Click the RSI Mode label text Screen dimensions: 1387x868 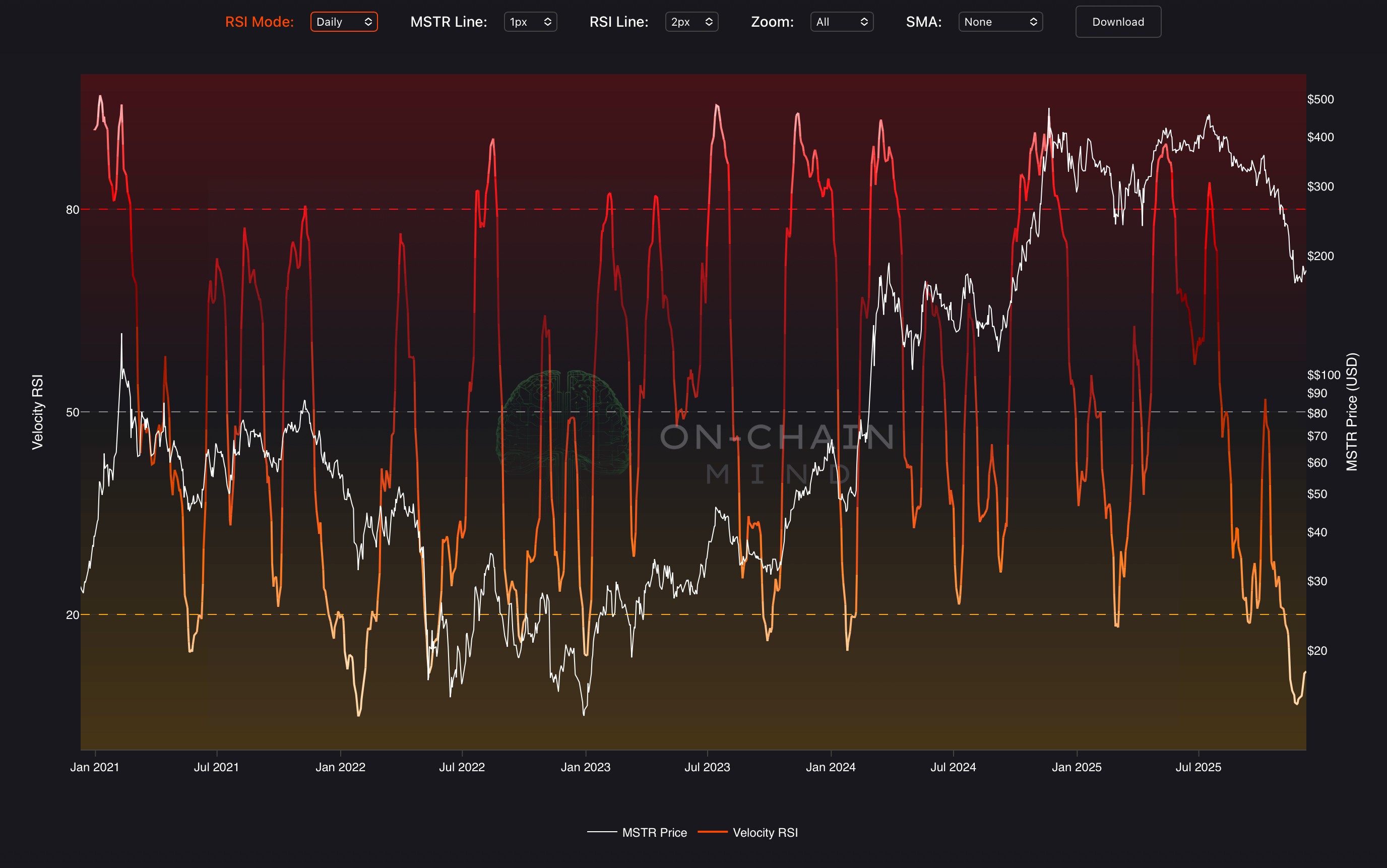260,22
